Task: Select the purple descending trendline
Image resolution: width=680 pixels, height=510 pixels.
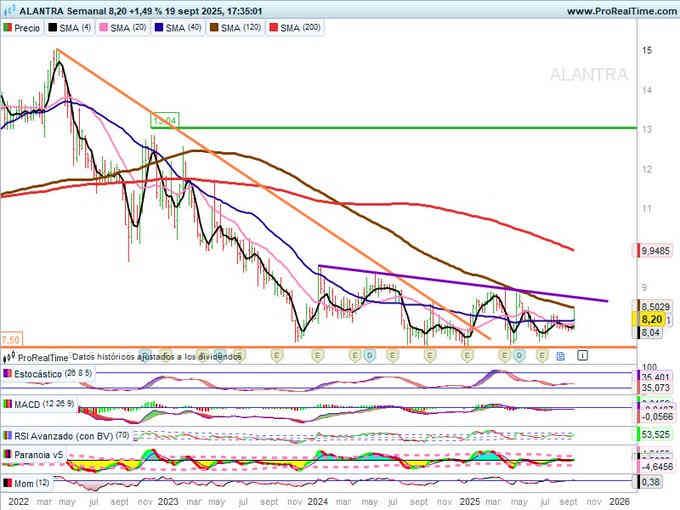Action: [463, 283]
